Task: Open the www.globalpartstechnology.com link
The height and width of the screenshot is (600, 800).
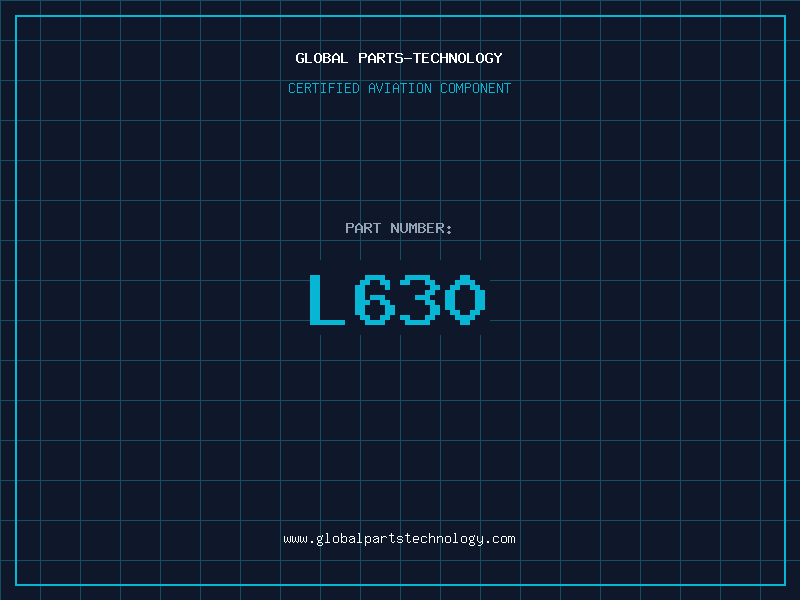Action: [x=399, y=539]
